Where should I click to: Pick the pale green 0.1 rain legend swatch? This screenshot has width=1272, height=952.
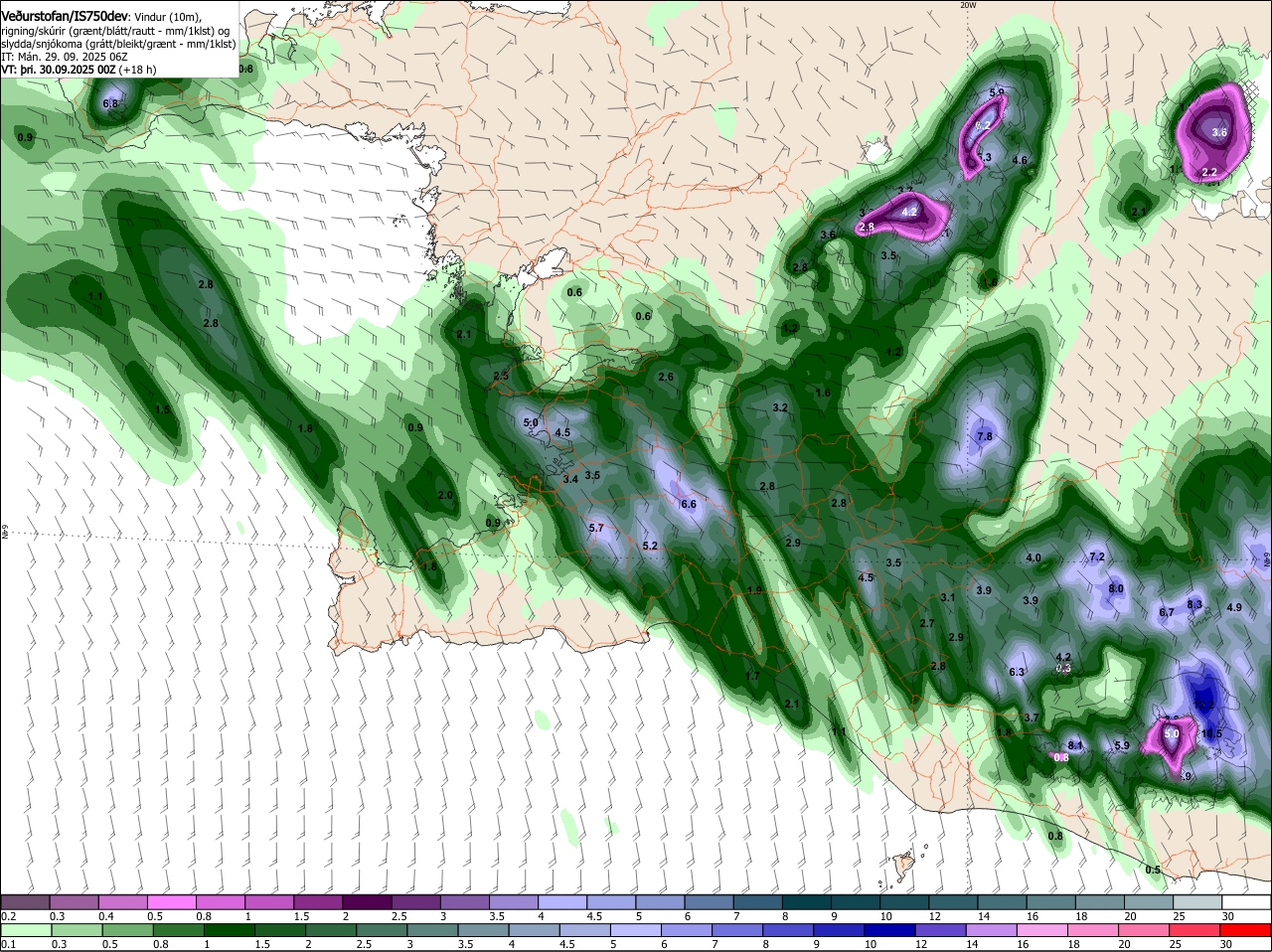[x=26, y=928]
